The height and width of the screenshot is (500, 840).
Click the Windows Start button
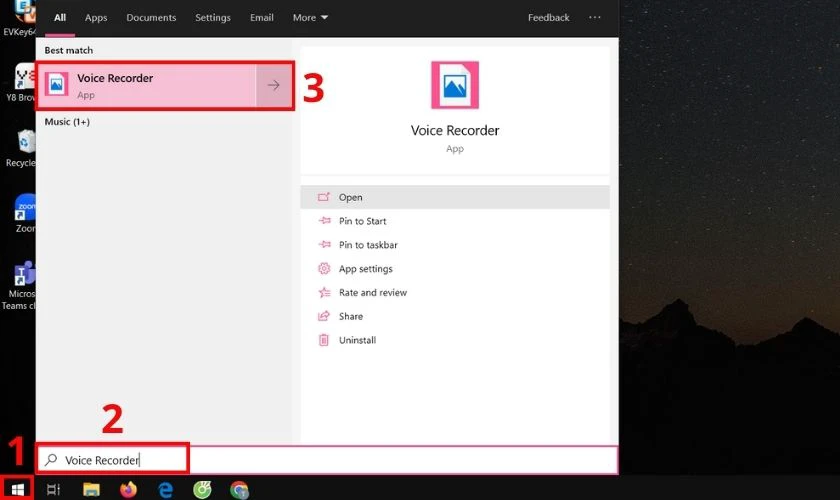pyautogui.click(x=17, y=489)
